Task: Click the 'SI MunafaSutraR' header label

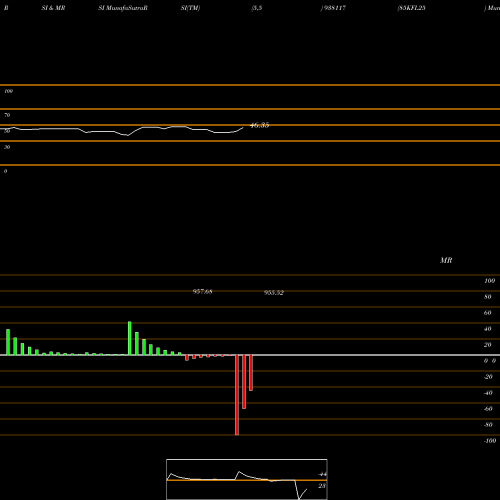Action: (123, 8)
